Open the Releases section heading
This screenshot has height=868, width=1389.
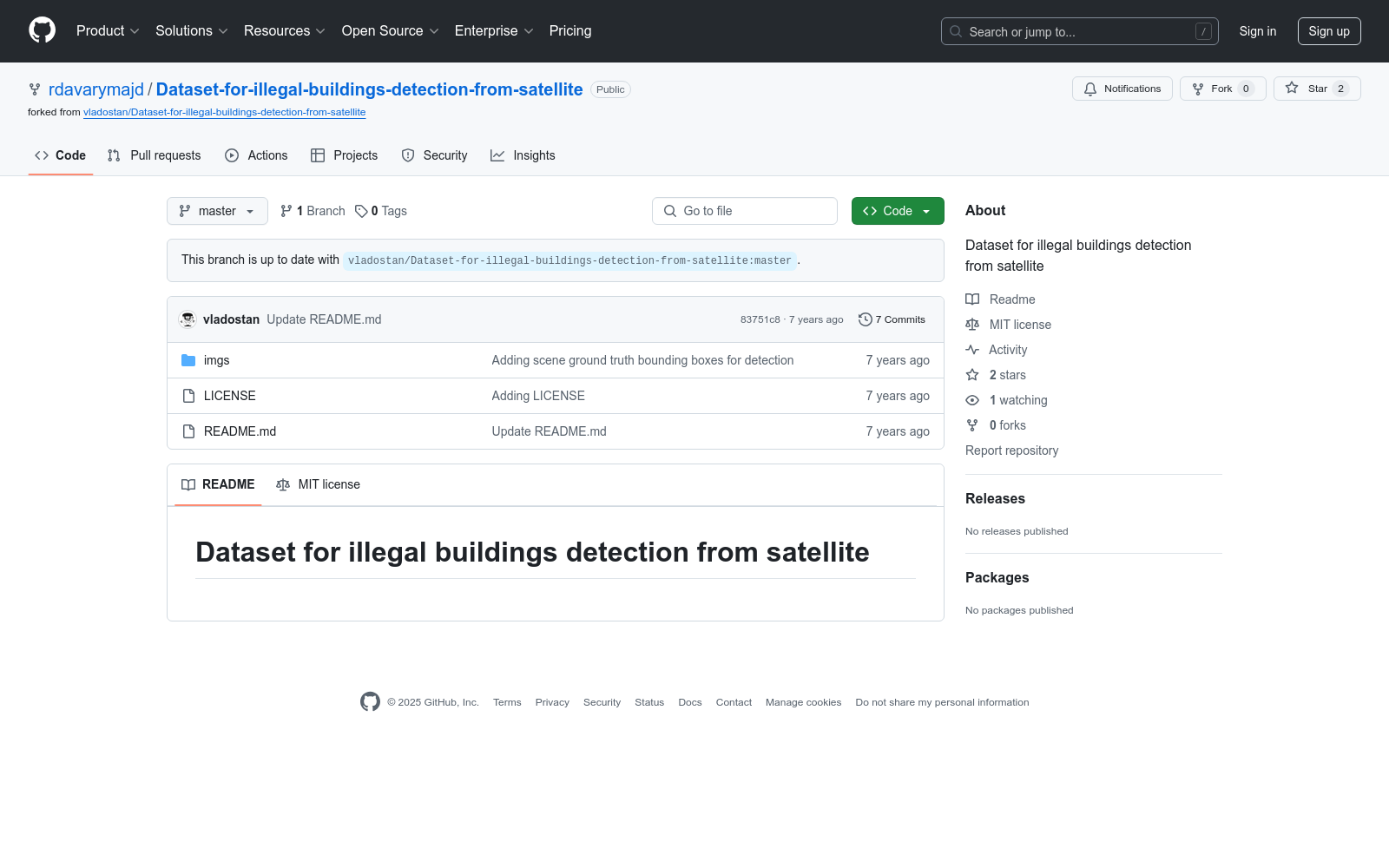tap(995, 499)
